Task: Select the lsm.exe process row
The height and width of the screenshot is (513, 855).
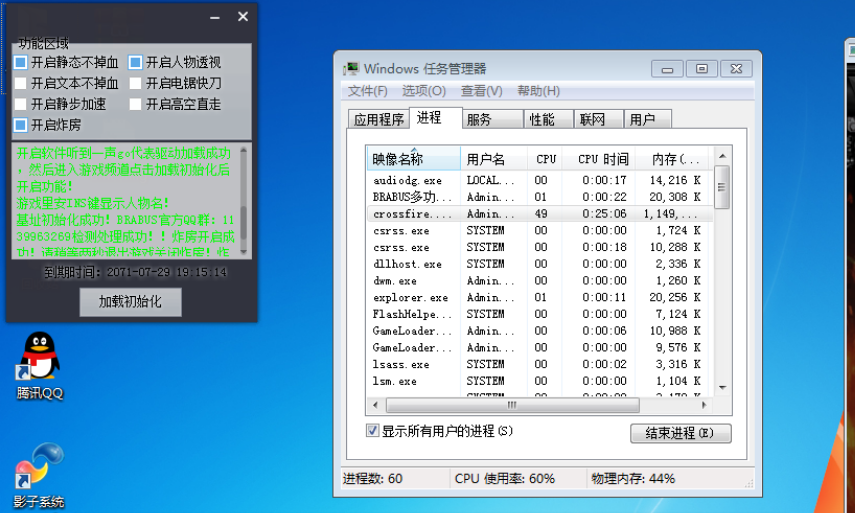Action: tap(540, 381)
